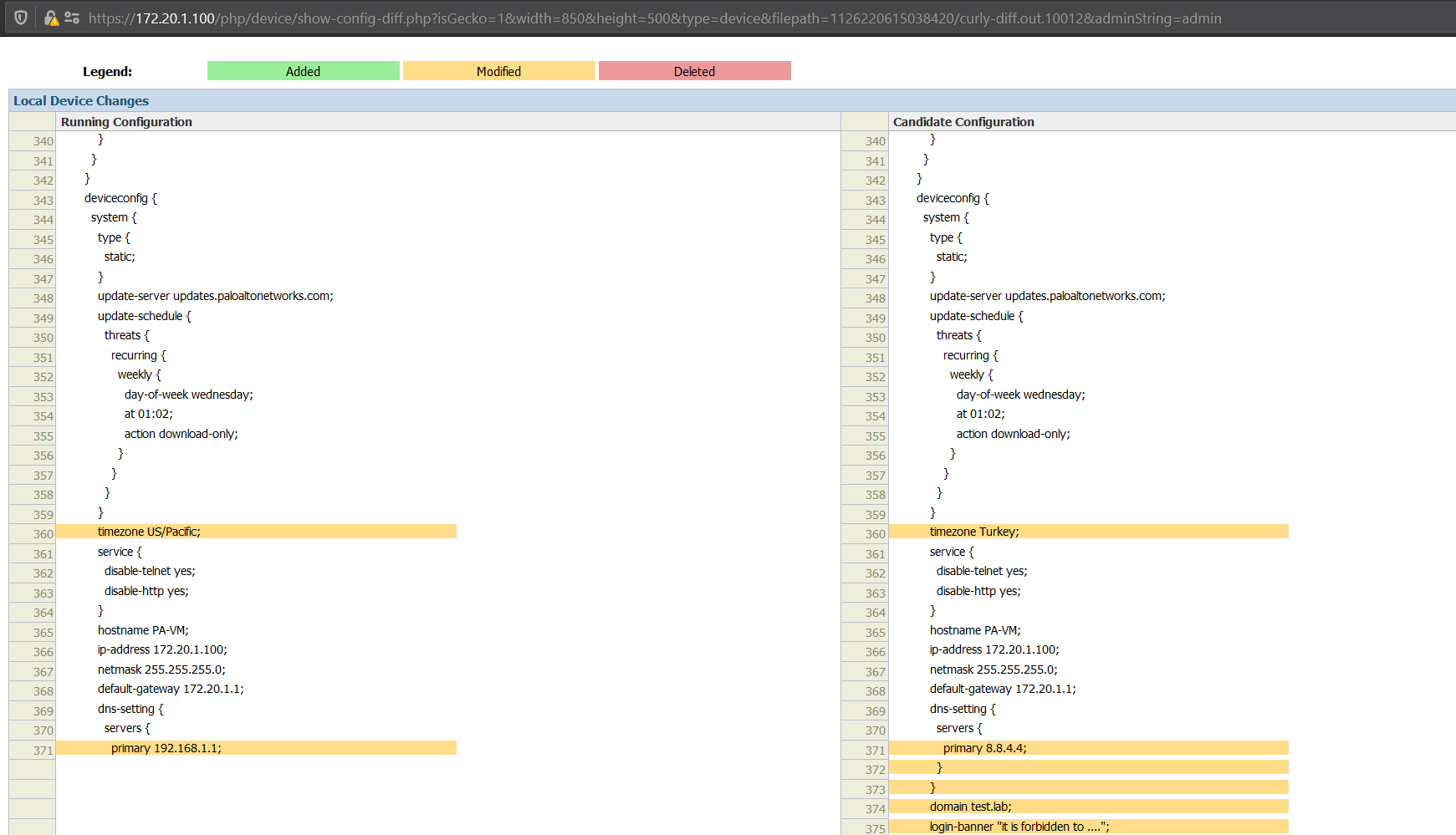Image resolution: width=1456 pixels, height=835 pixels.
Task: Click day-of-week wednesday in Candidate Configuration
Action: [1020, 395]
